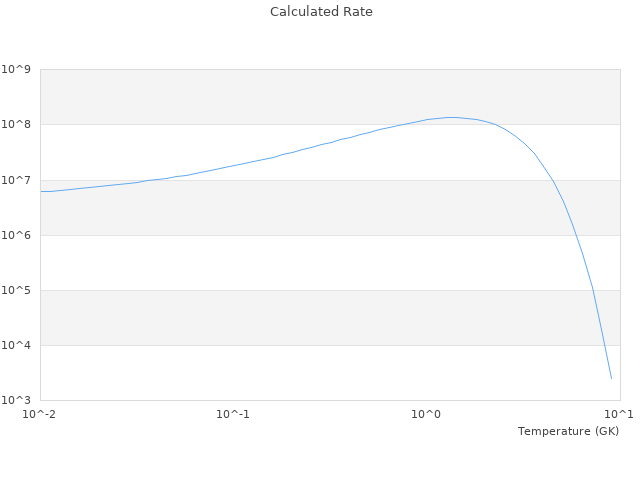Click the 10^5 y-axis tick label
Screen dimensions: 640x480
(x=17, y=290)
